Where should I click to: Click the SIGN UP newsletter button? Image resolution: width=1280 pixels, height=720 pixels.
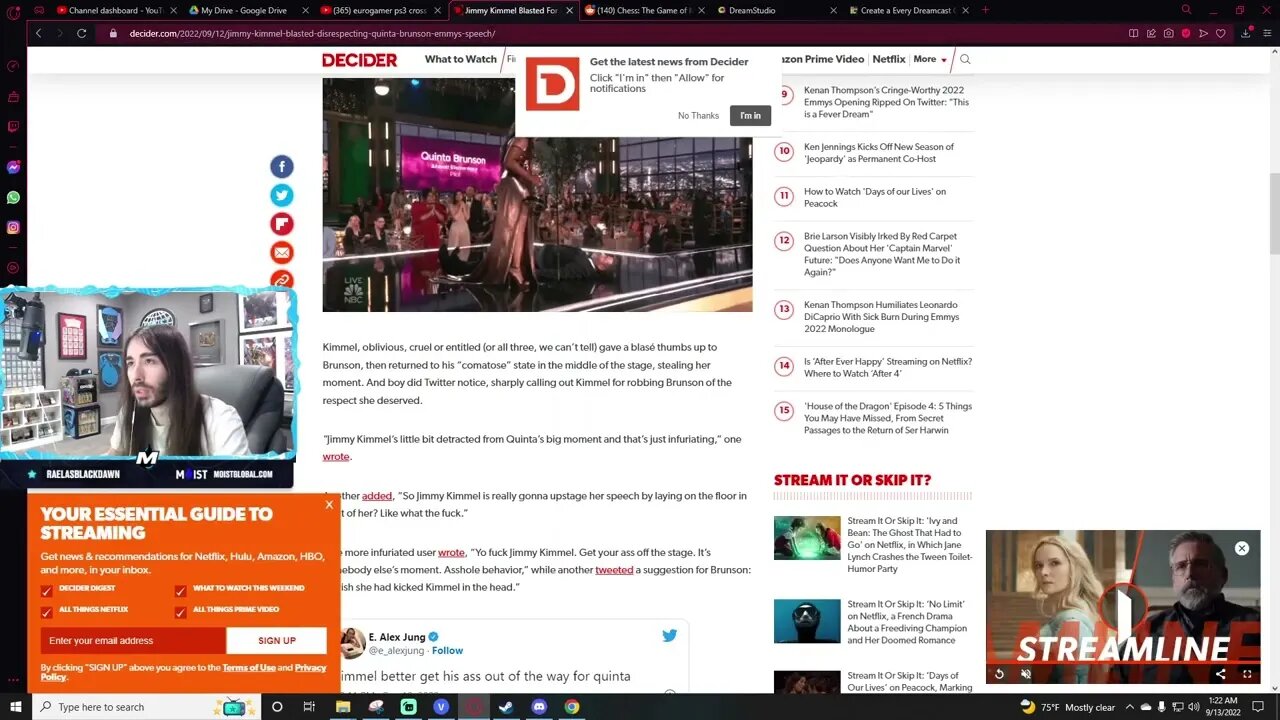tap(277, 640)
